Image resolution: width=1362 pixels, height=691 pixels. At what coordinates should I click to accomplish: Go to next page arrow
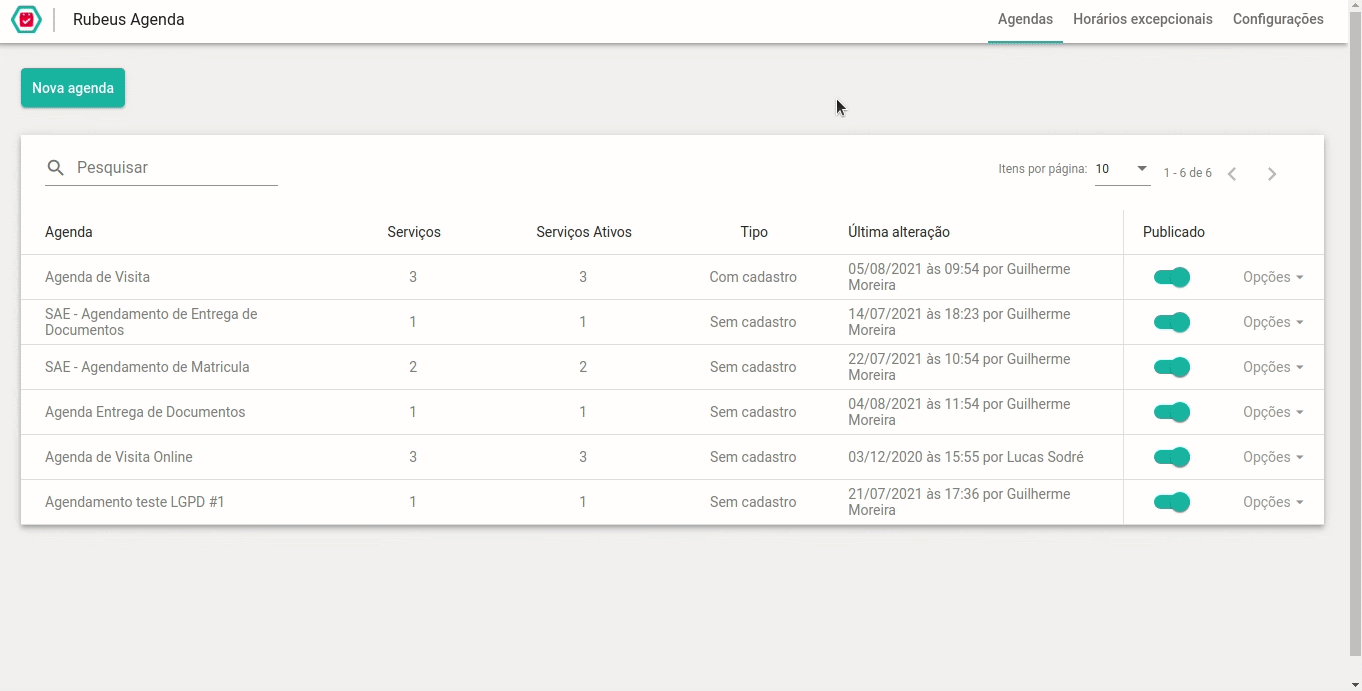pos(1272,174)
